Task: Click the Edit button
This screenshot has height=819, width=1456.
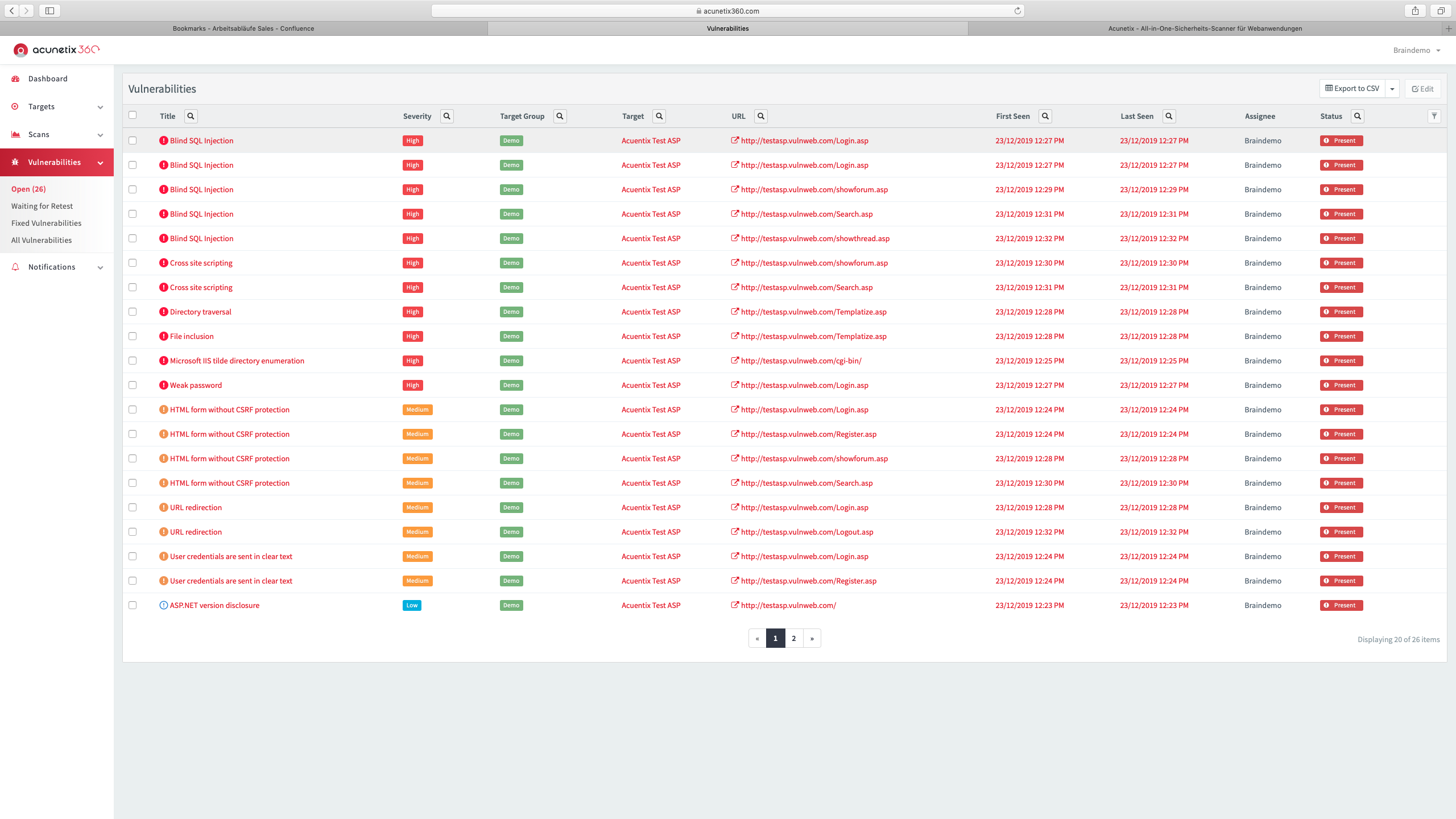Action: click(x=1422, y=89)
